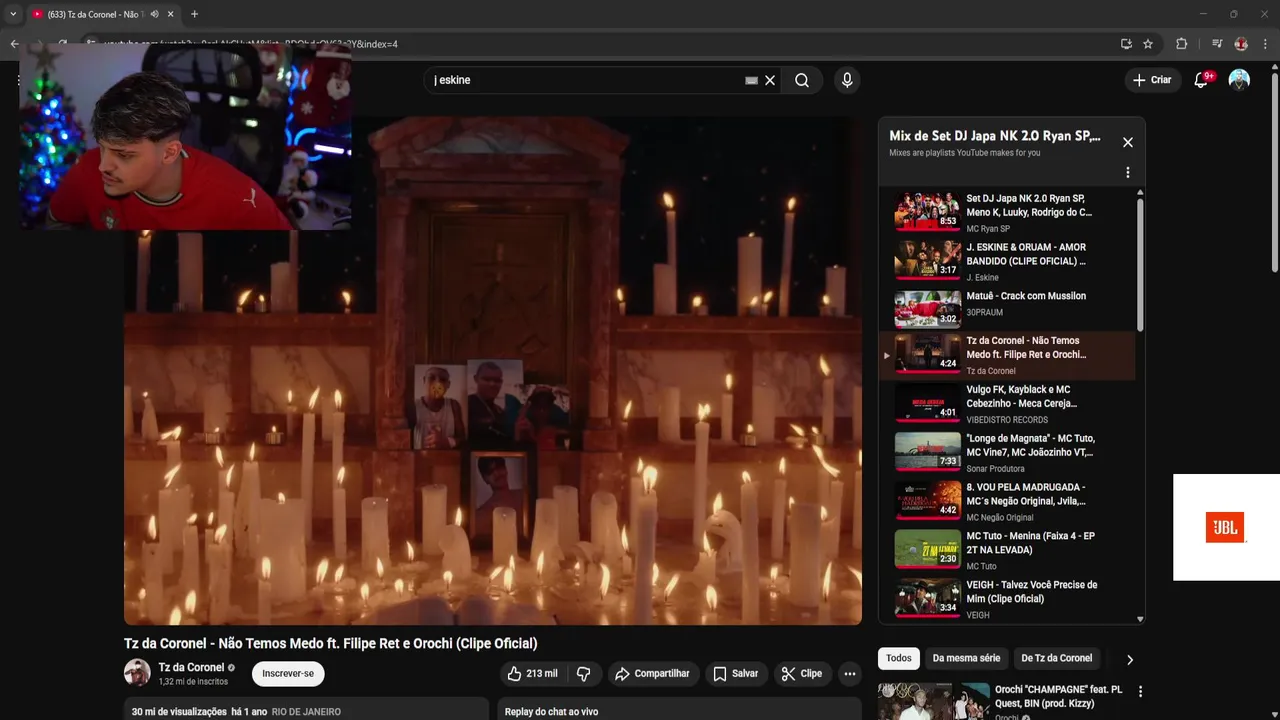Play Set DJ Japa NK 2.0 from the playlist
The image size is (1280, 720).
tap(1008, 212)
